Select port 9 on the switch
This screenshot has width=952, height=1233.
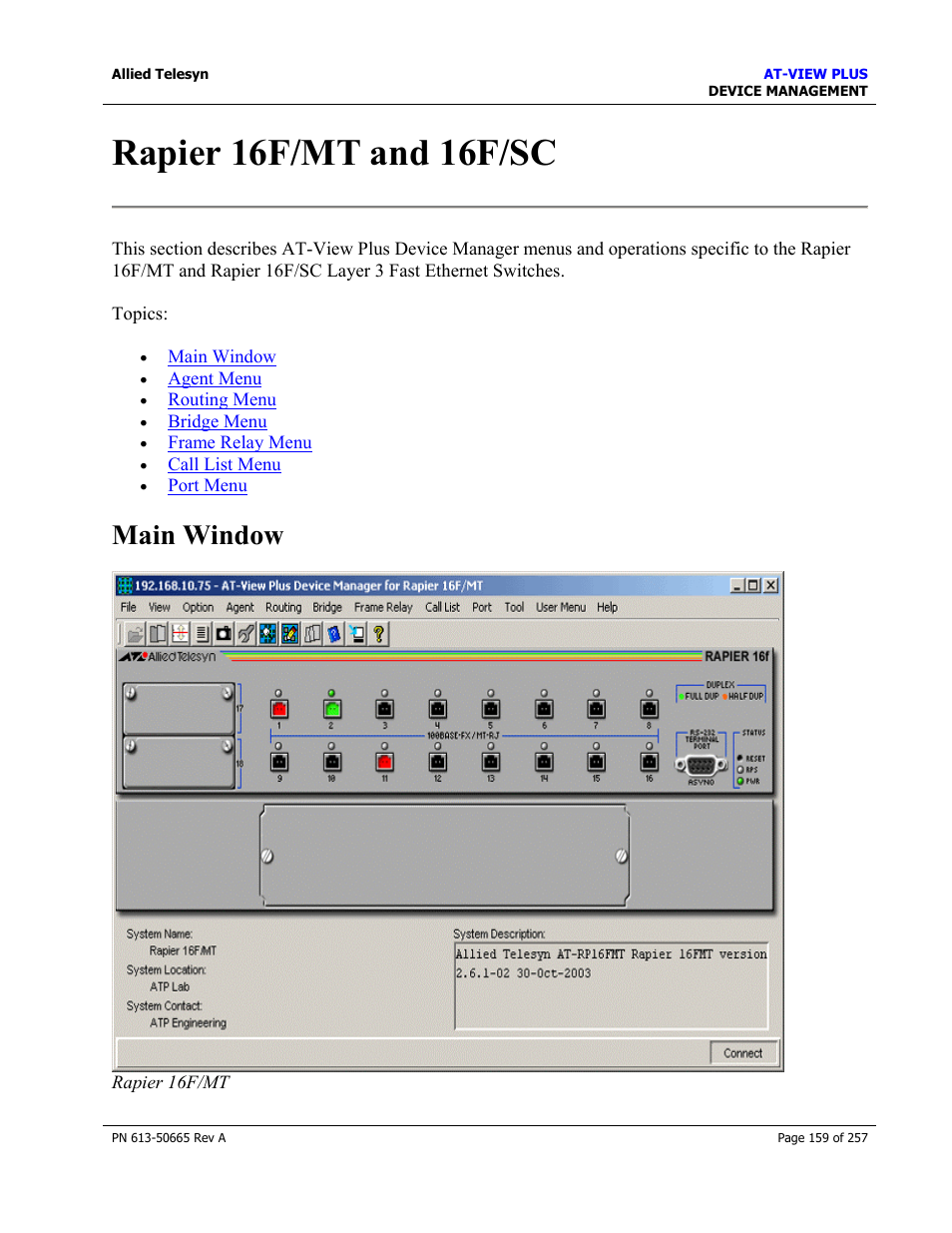pyautogui.click(x=278, y=762)
